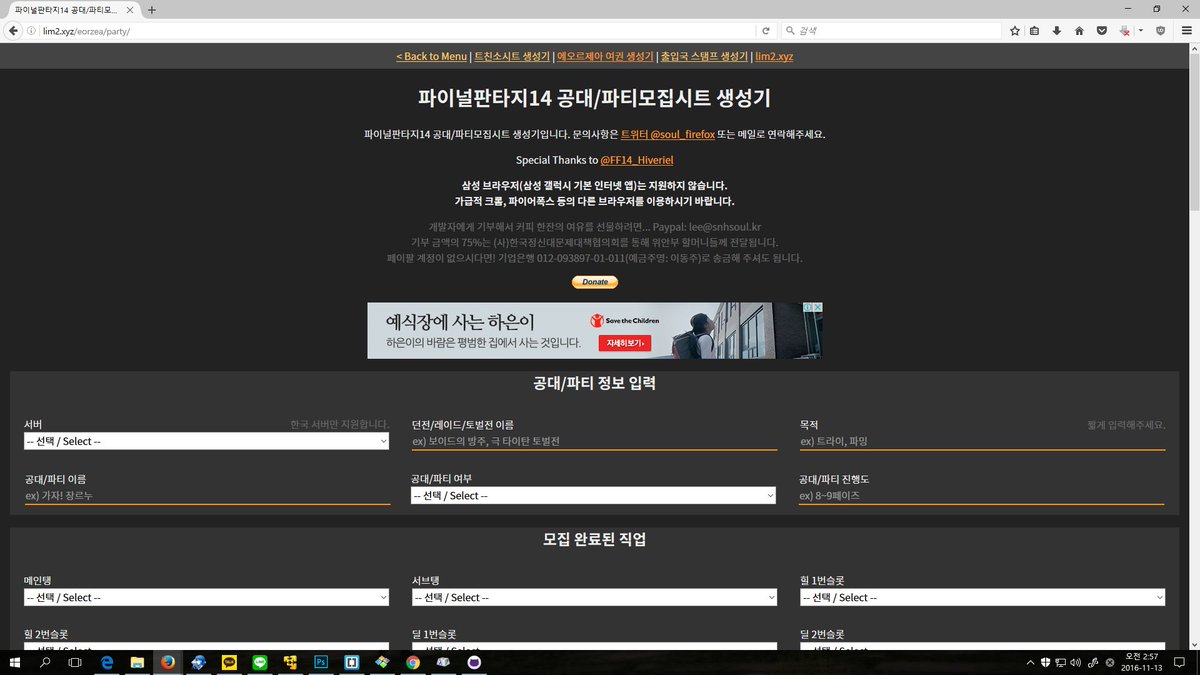Screen dimensions: 1200x675
Task: Open the purple cat app on taskbar
Action: [x=474, y=662]
